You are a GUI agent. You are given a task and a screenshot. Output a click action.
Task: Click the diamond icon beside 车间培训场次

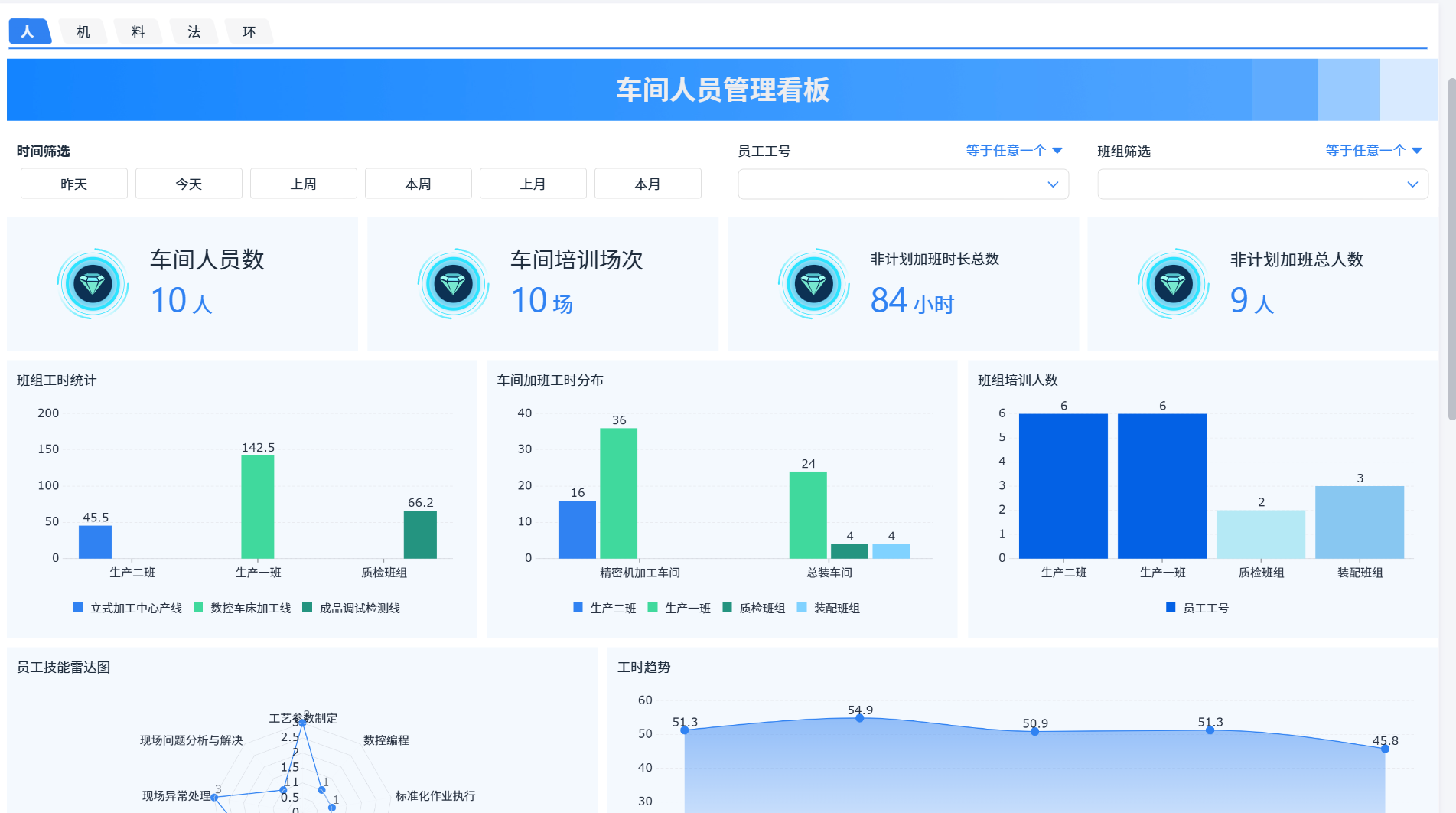pyautogui.click(x=453, y=284)
